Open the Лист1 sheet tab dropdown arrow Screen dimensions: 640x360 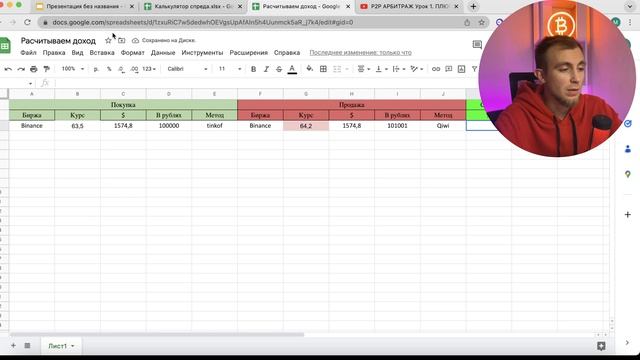[x=73, y=346]
